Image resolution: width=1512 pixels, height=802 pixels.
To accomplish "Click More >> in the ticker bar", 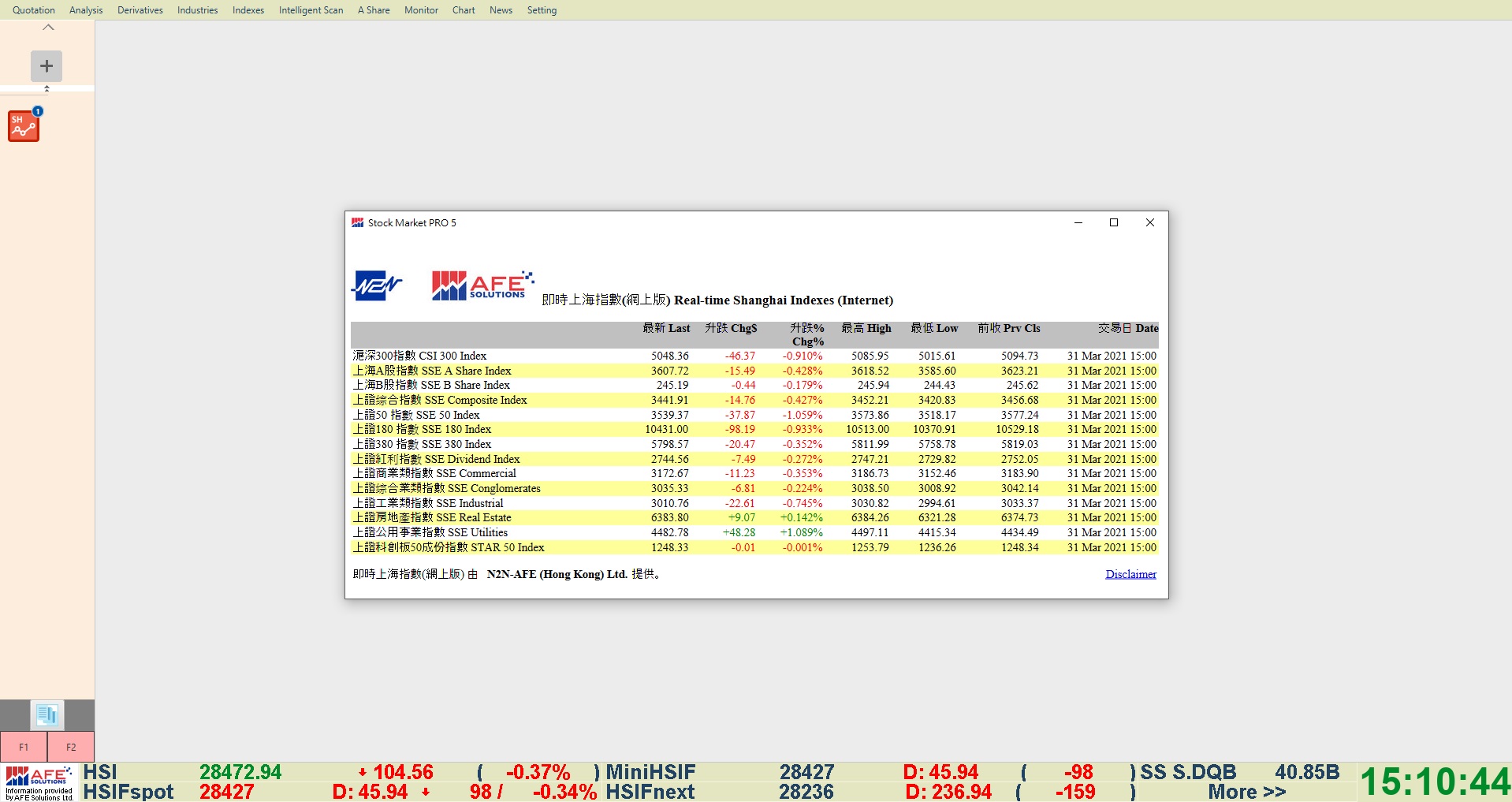I will point(1246,792).
